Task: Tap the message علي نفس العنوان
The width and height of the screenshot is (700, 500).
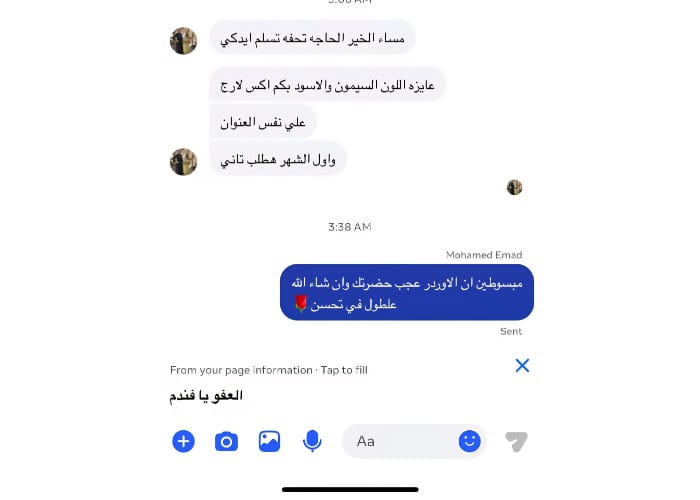Action: coord(263,122)
